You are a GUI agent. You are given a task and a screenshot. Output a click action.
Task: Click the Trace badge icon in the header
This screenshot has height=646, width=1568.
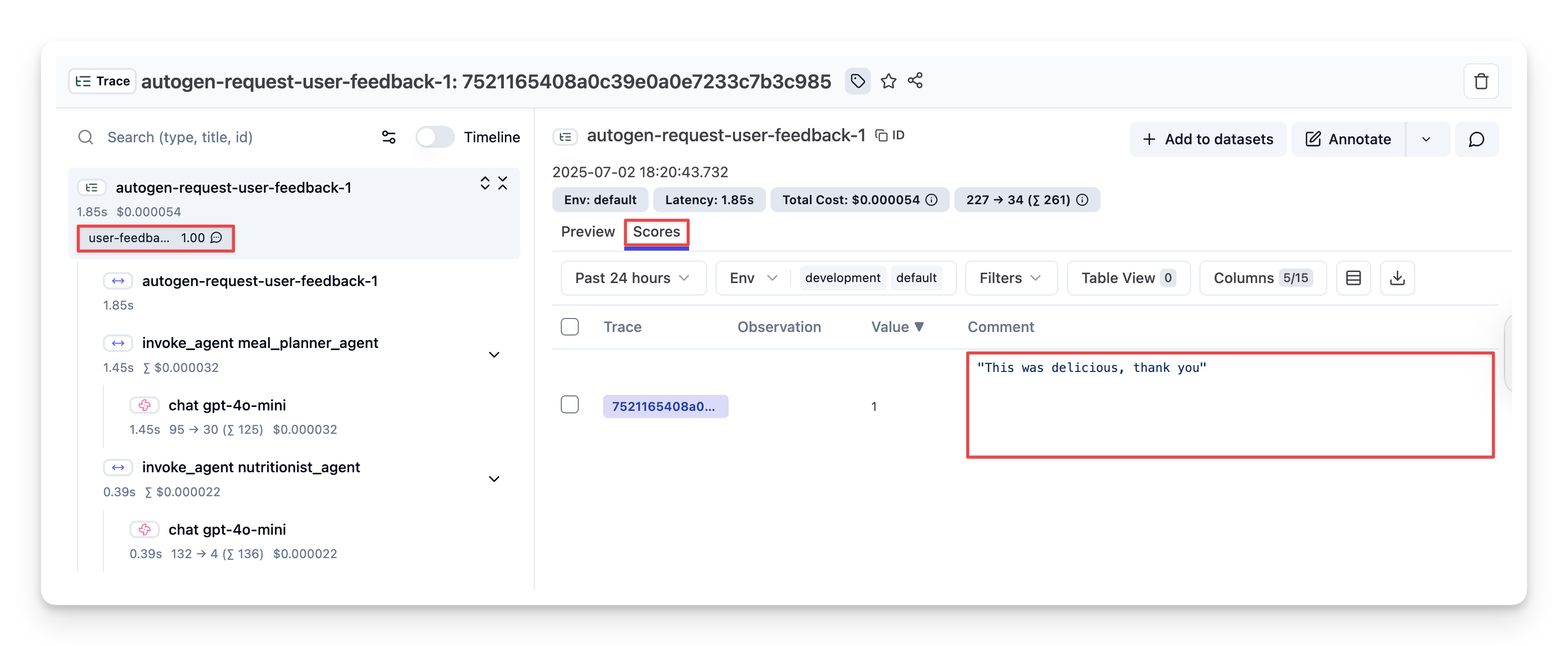pos(83,81)
